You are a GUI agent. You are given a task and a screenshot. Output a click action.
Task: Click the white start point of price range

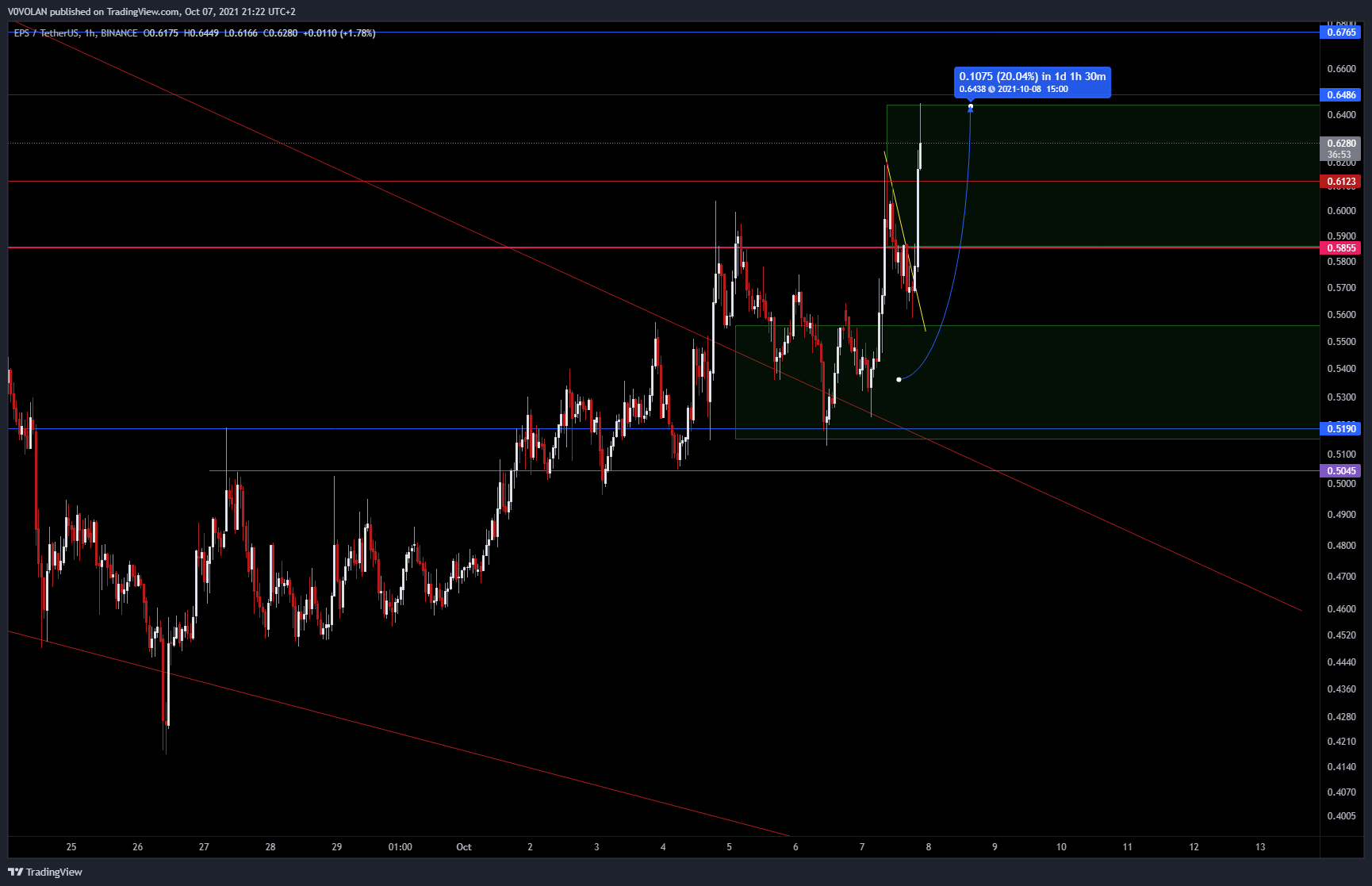pos(899,380)
